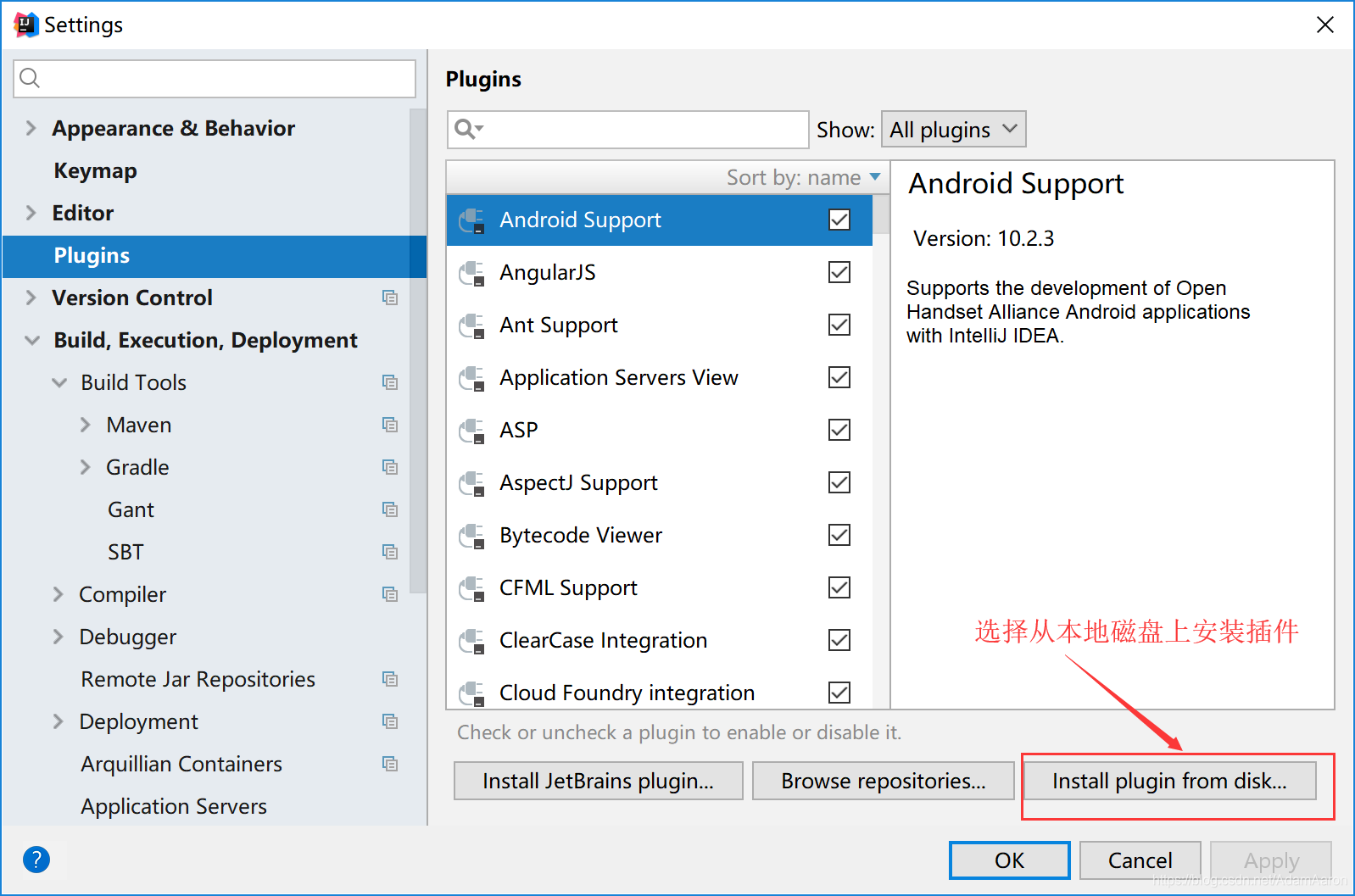Expand the Version Control section

(31, 298)
